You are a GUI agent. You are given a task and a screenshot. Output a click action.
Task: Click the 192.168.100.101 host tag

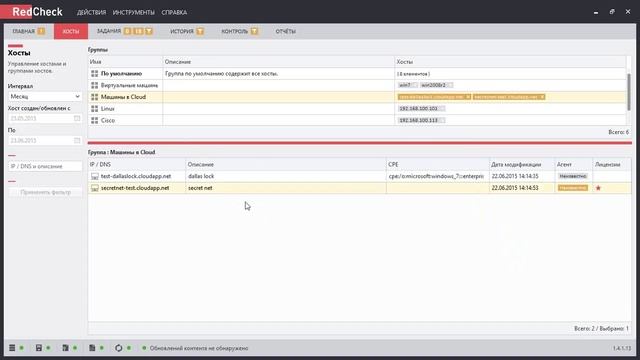click(421, 109)
